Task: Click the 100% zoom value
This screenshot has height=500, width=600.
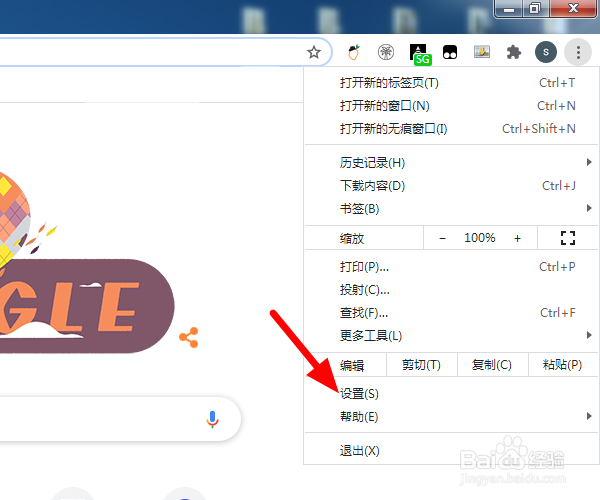Action: 479,238
